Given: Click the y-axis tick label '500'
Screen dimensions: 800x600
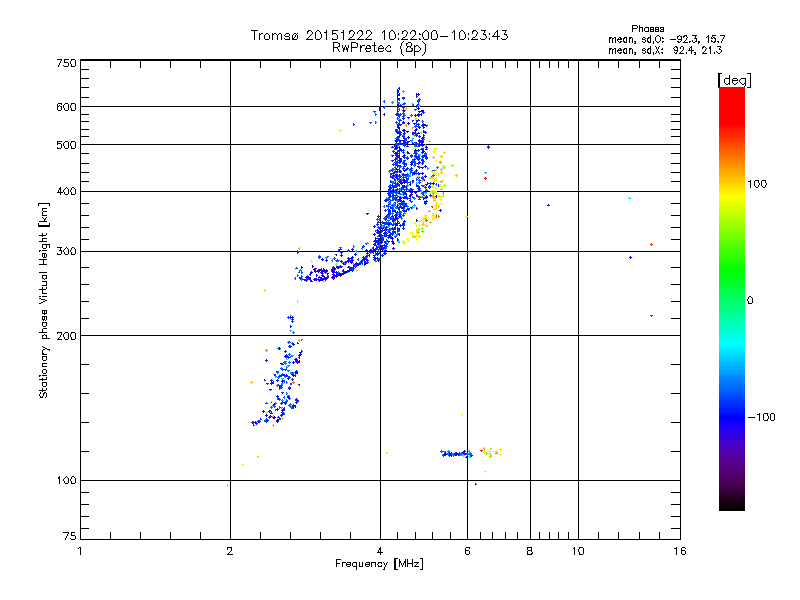Looking at the screenshot, I should [66, 145].
